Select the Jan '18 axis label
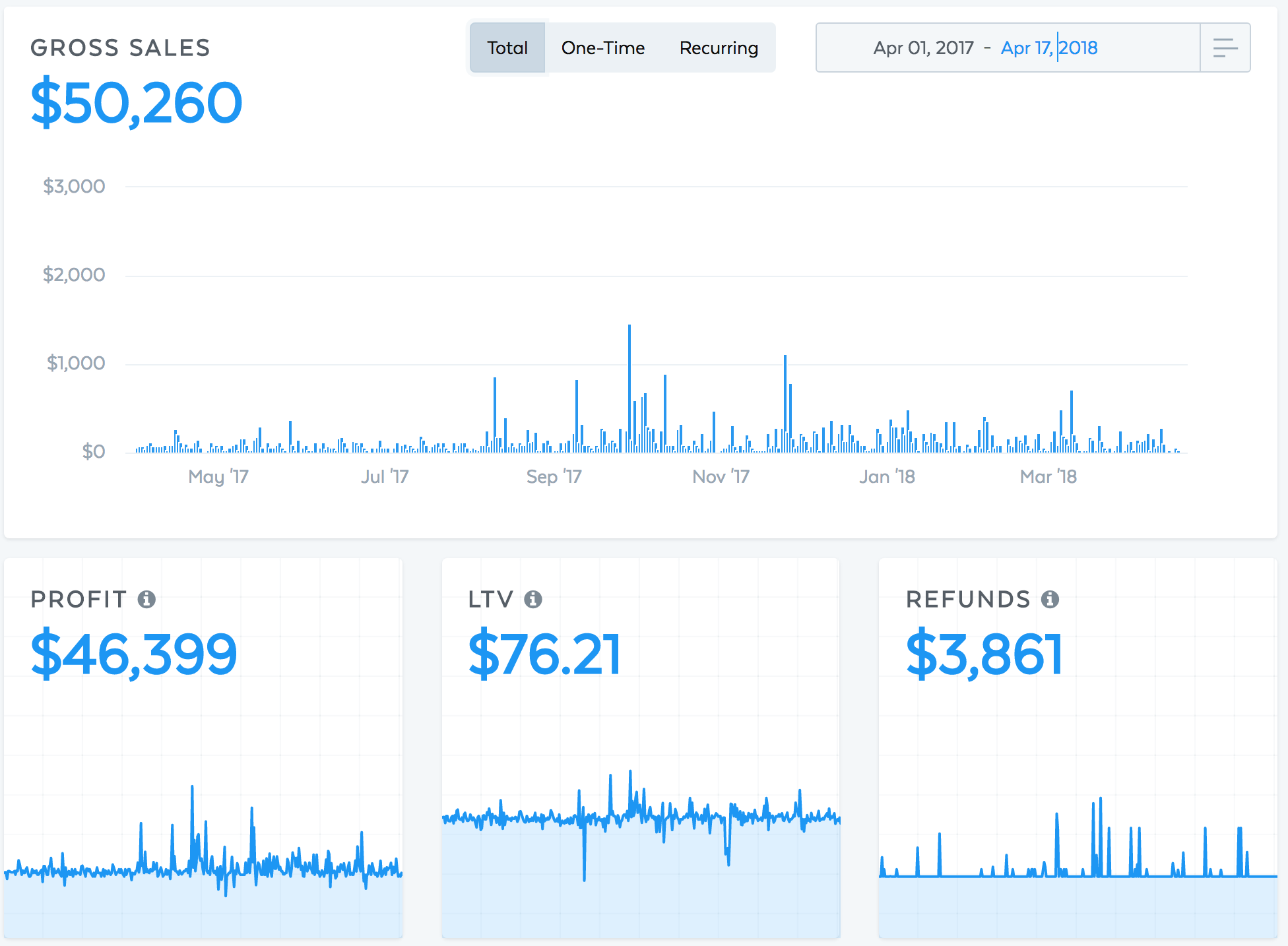The height and width of the screenshot is (946, 1288). coord(887,476)
